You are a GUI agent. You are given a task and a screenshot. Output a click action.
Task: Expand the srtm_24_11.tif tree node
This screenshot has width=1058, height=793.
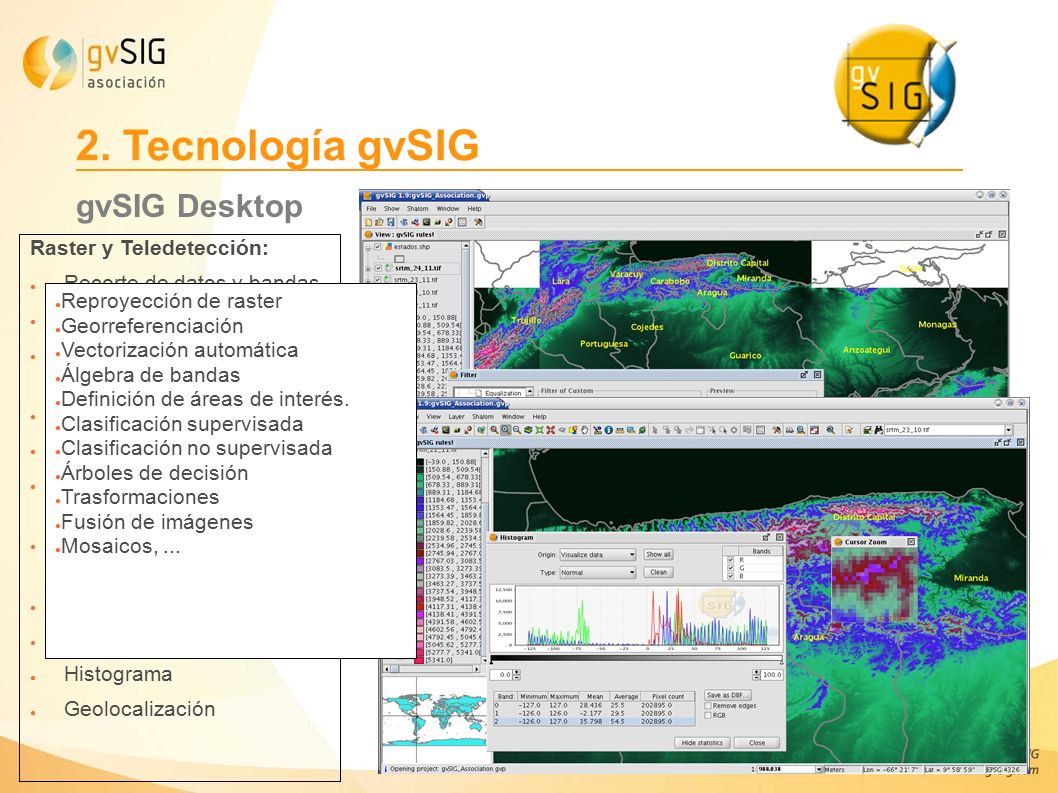coord(368,269)
